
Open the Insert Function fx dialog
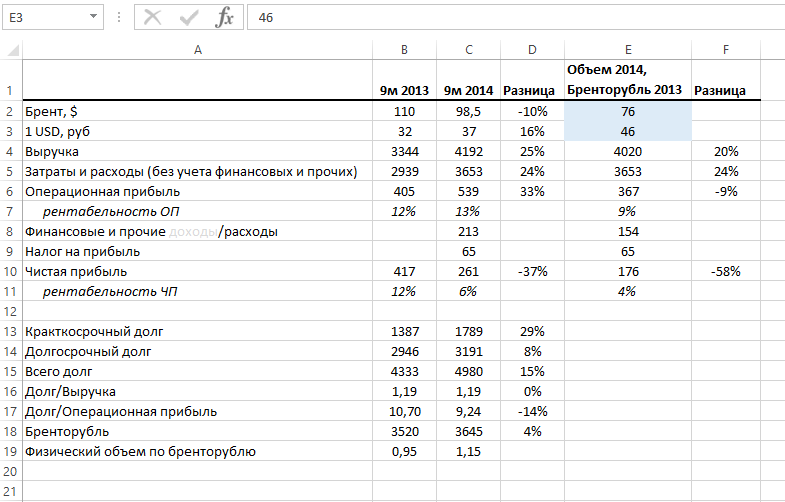pyautogui.click(x=224, y=18)
